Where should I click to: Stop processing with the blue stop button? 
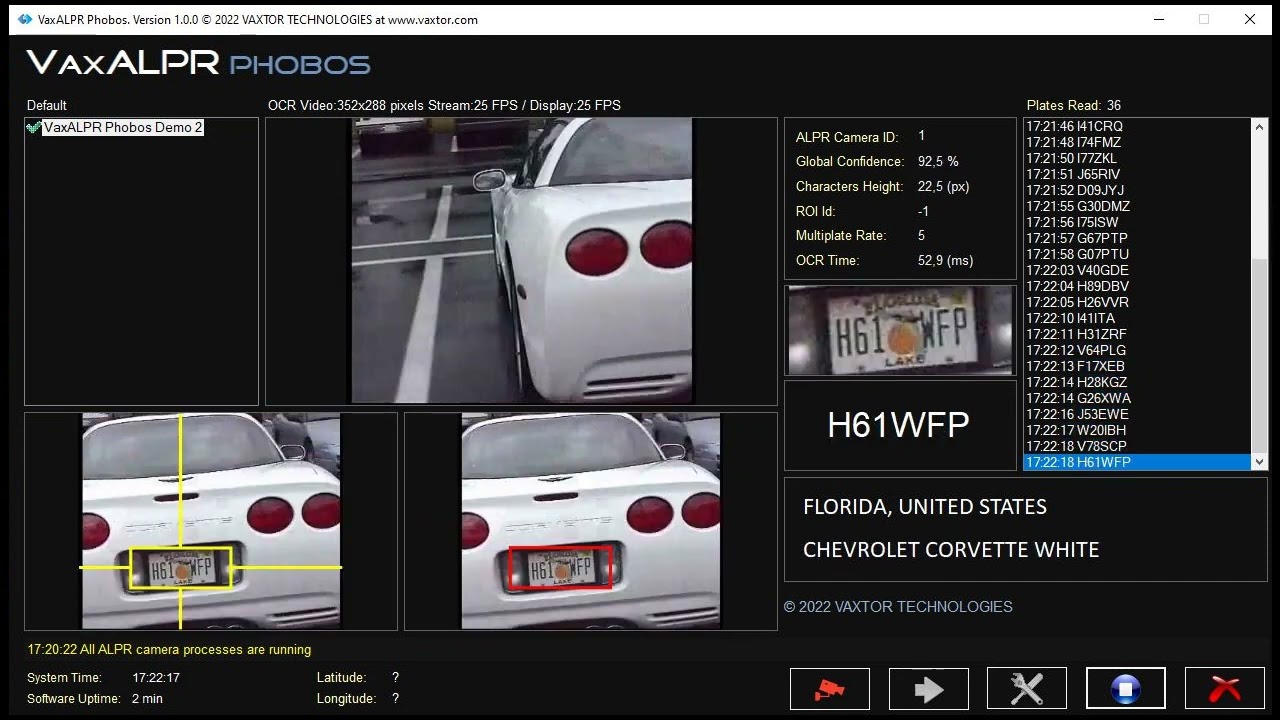[x=1125, y=689]
